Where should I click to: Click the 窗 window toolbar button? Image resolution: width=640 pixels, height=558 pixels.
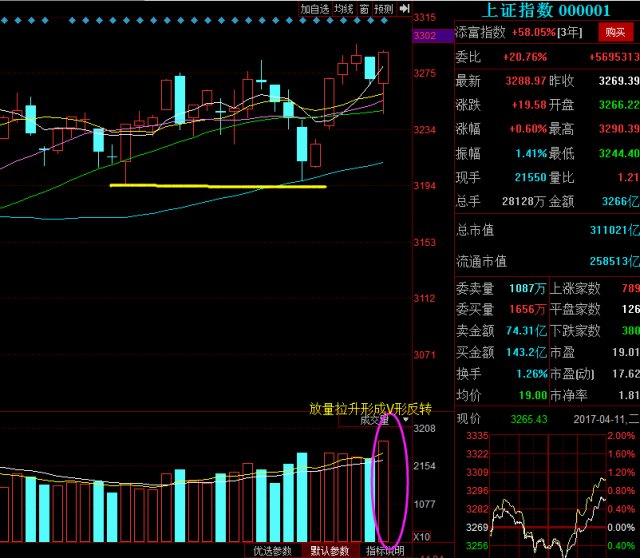pos(365,9)
